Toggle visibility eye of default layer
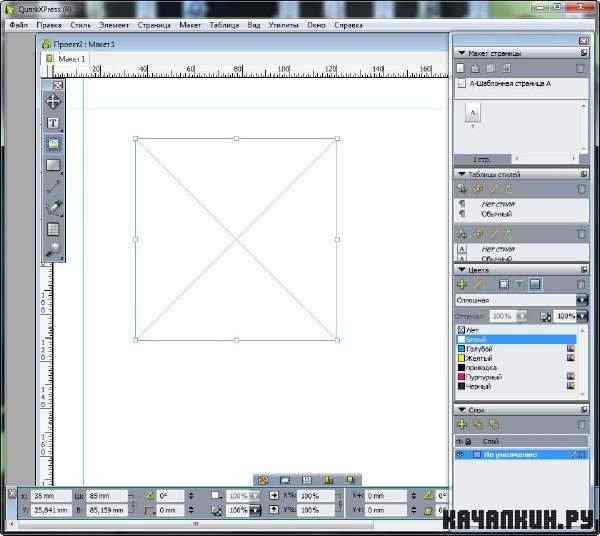600x536 pixels. tap(460, 455)
